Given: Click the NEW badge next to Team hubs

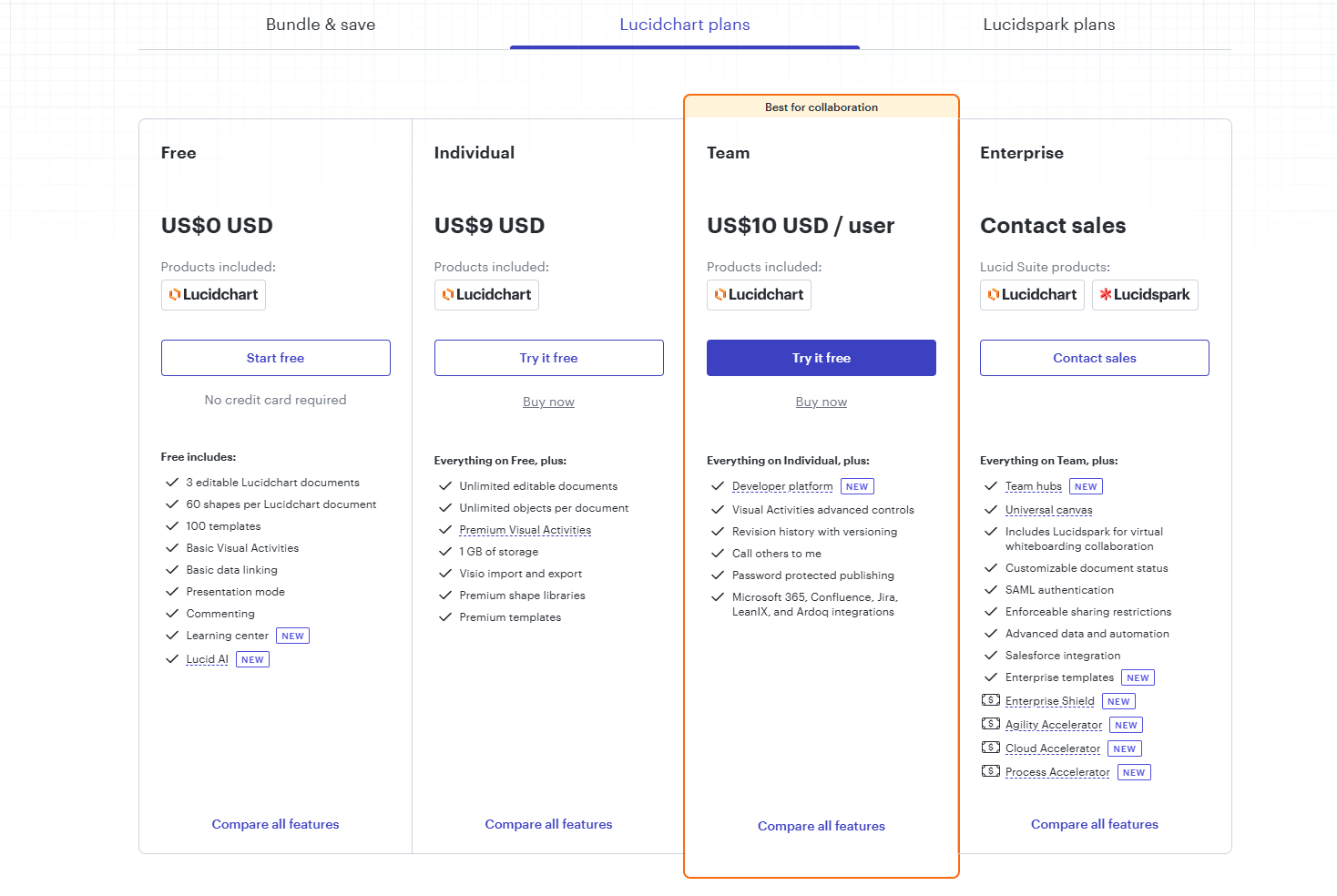Looking at the screenshot, I should tap(1086, 486).
